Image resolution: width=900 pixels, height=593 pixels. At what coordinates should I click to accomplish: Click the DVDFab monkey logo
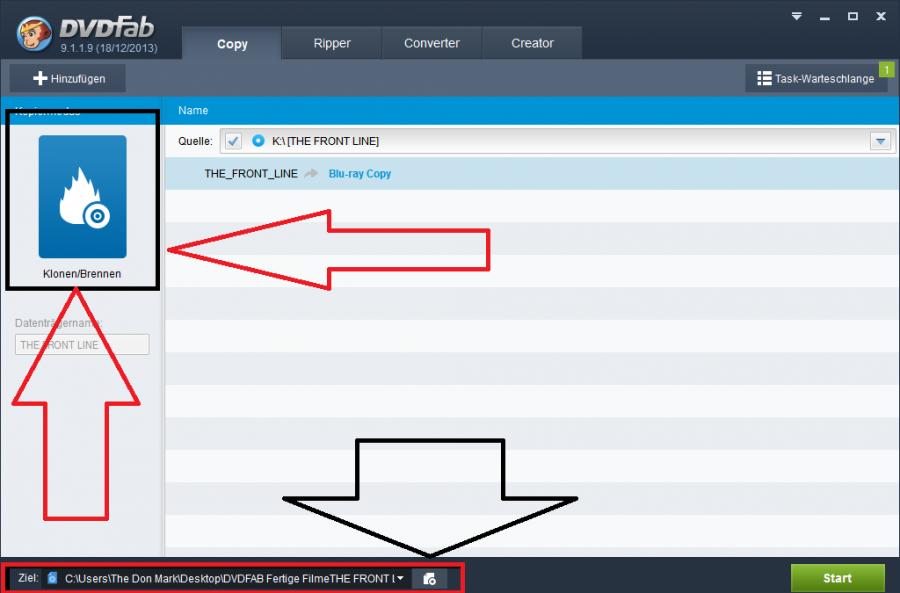tap(34, 34)
